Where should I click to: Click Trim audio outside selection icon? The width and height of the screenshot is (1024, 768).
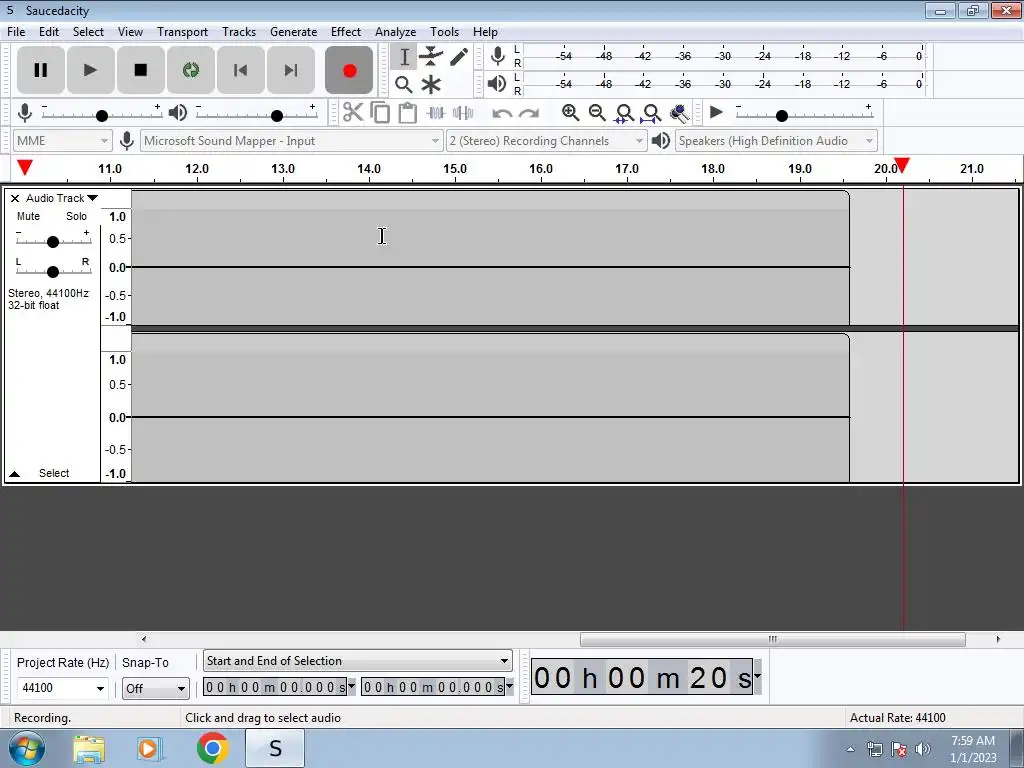(x=436, y=112)
